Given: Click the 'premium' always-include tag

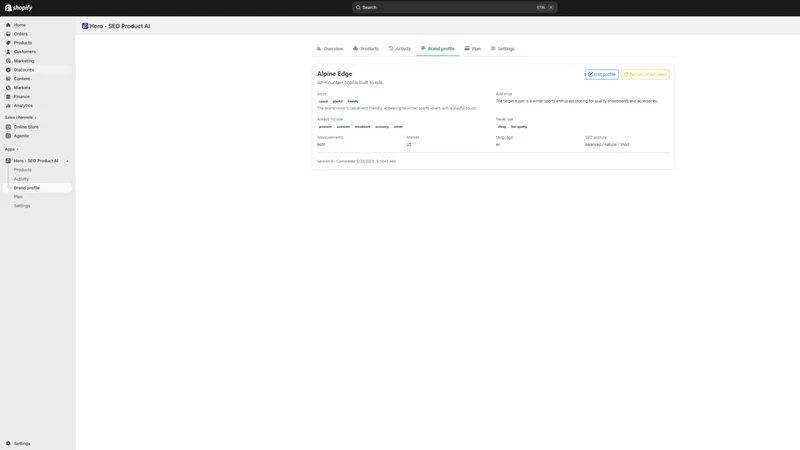Looking at the screenshot, I should tap(326, 127).
